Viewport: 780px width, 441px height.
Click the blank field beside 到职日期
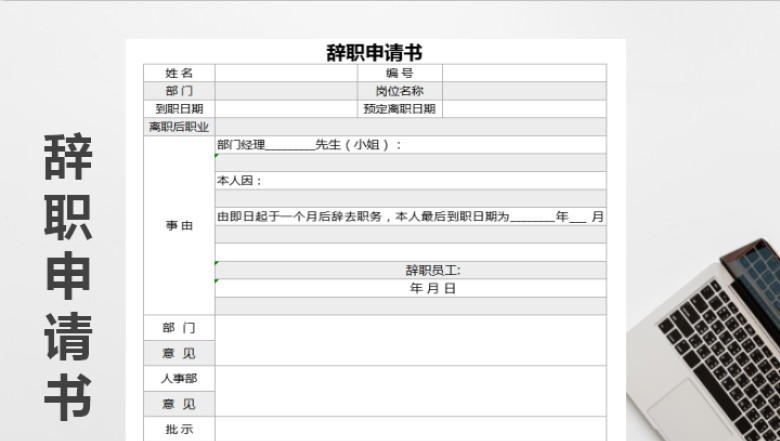pyautogui.click(x=286, y=109)
